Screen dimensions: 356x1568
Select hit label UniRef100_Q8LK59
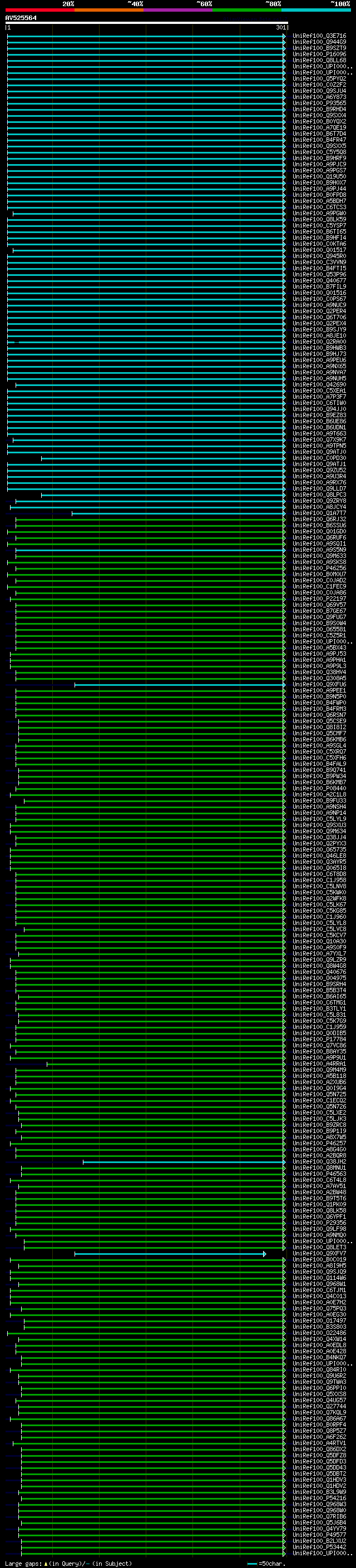tap(319, 219)
